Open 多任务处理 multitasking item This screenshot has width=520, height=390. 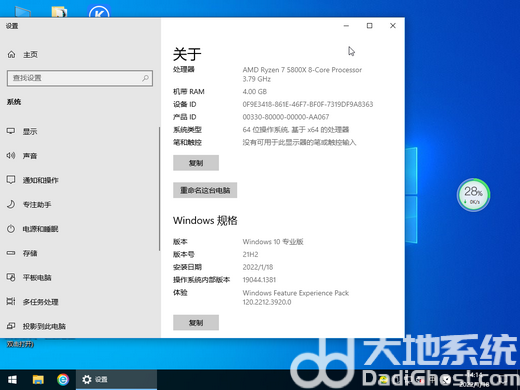tap(33, 302)
